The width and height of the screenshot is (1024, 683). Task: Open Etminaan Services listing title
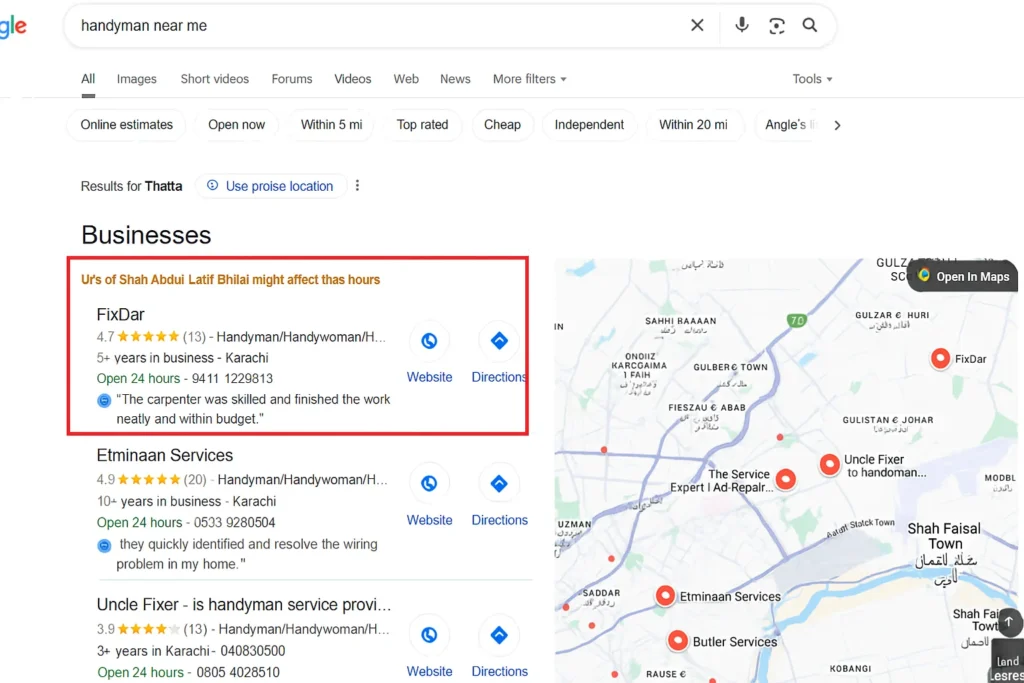click(x=165, y=455)
